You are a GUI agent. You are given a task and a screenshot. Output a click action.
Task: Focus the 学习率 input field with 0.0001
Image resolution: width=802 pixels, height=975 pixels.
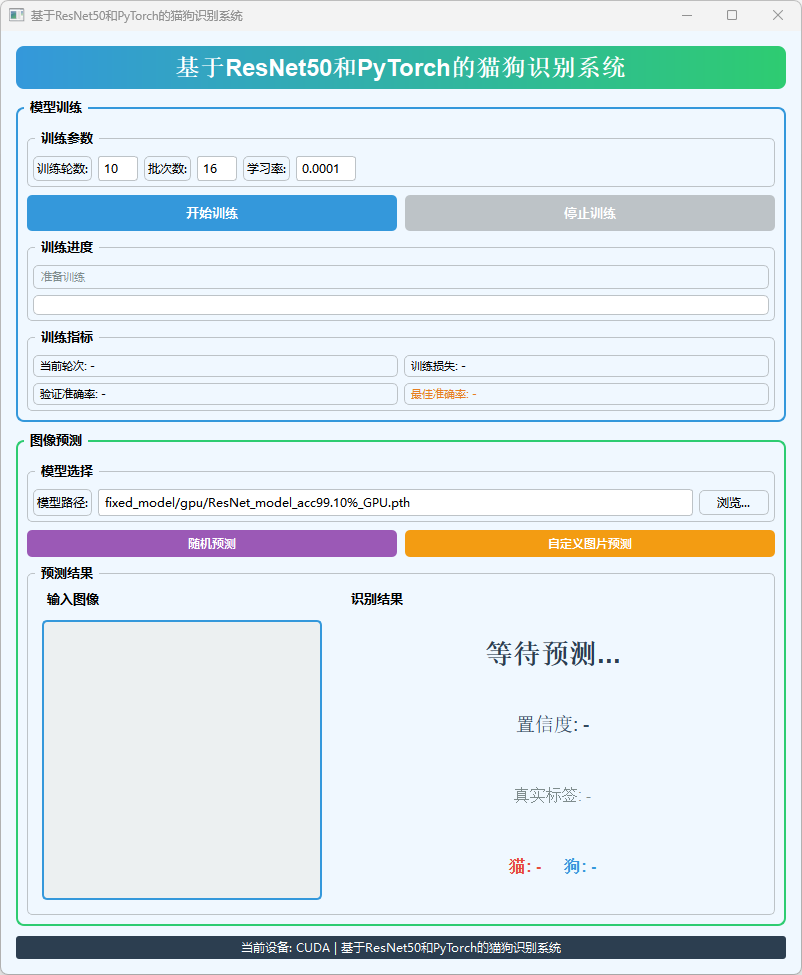[x=325, y=169]
